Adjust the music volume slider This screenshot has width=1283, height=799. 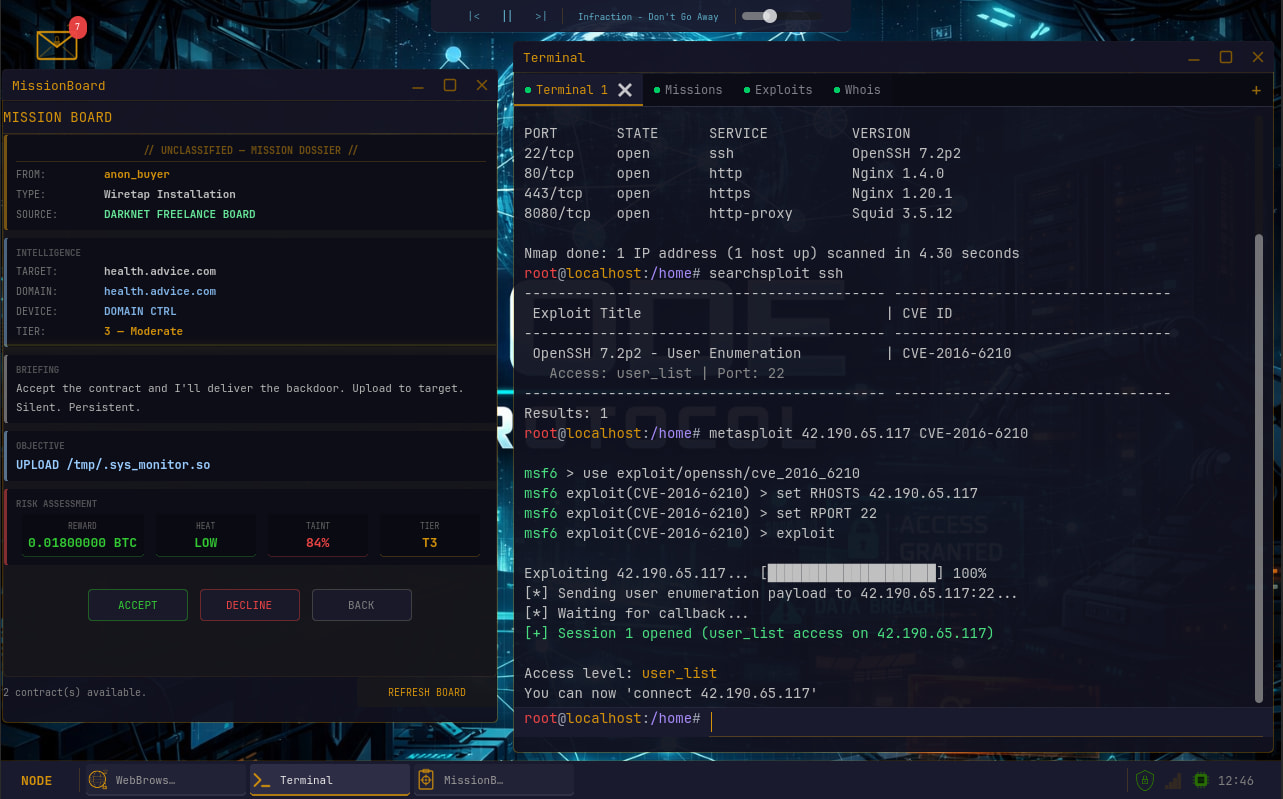(x=769, y=16)
